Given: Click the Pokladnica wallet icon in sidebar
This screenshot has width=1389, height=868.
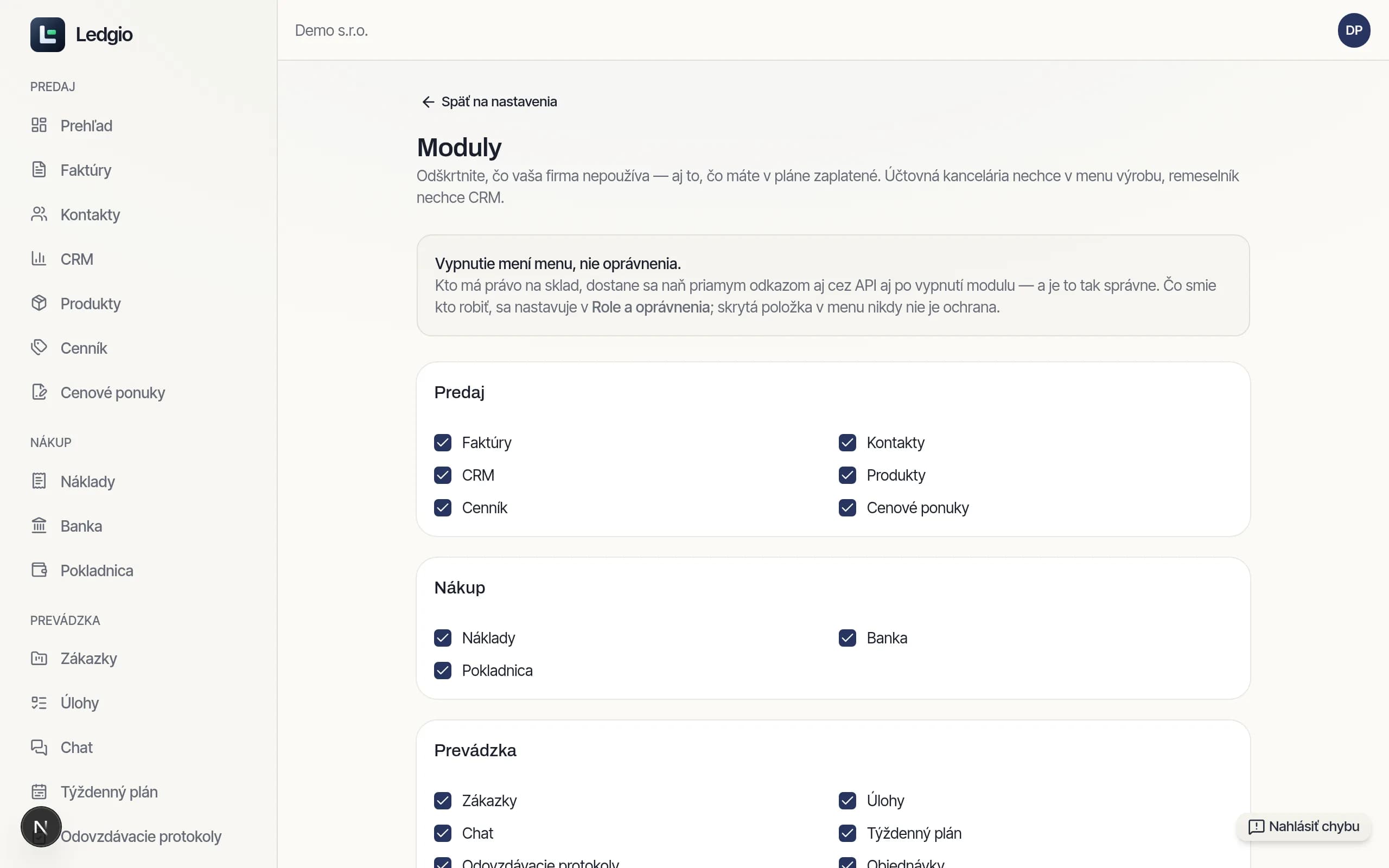Looking at the screenshot, I should pos(39,570).
